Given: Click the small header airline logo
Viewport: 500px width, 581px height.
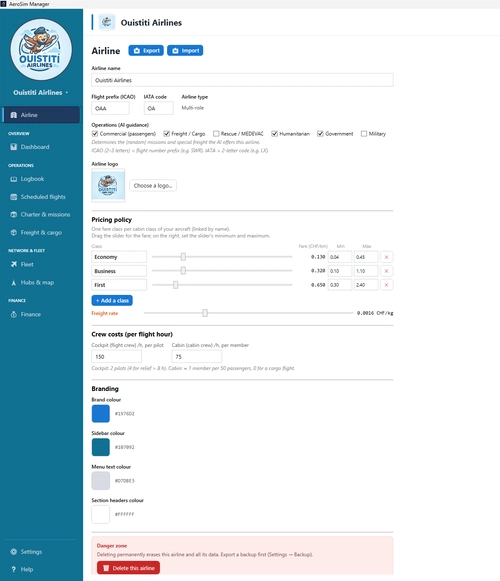Looking at the screenshot, I should point(107,22).
